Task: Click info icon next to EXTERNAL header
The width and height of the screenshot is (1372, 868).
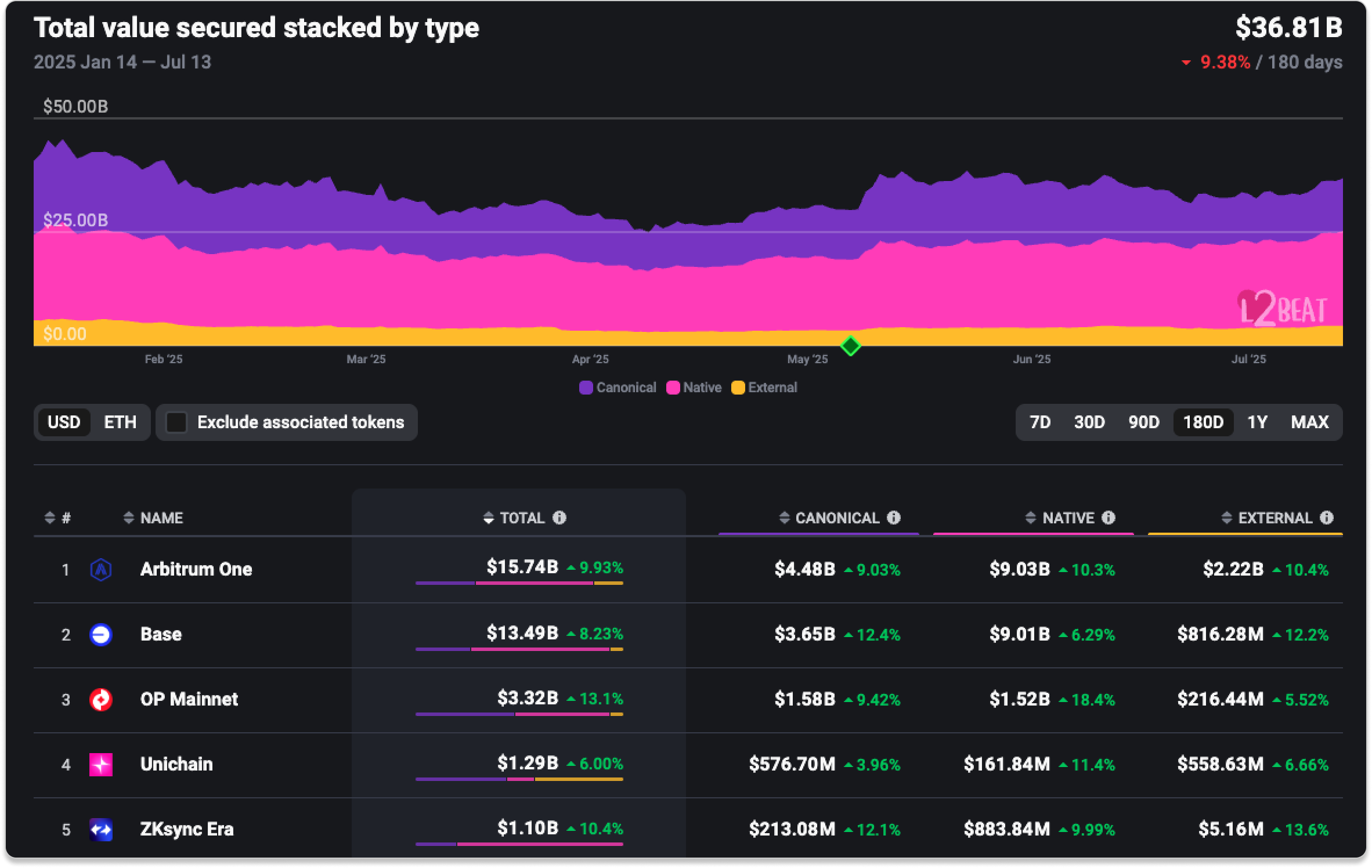Action: pyautogui.click(x=1327, y=518)
